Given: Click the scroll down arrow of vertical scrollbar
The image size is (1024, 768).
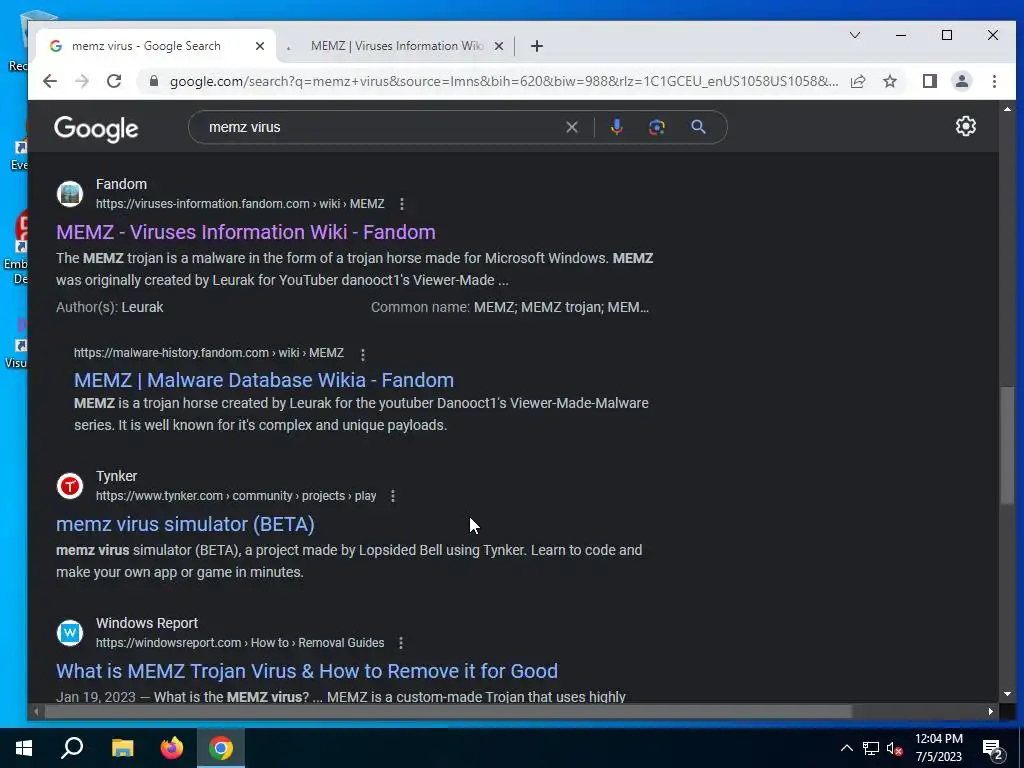Looking at the screenshot, I should (x=1007, y=694).
